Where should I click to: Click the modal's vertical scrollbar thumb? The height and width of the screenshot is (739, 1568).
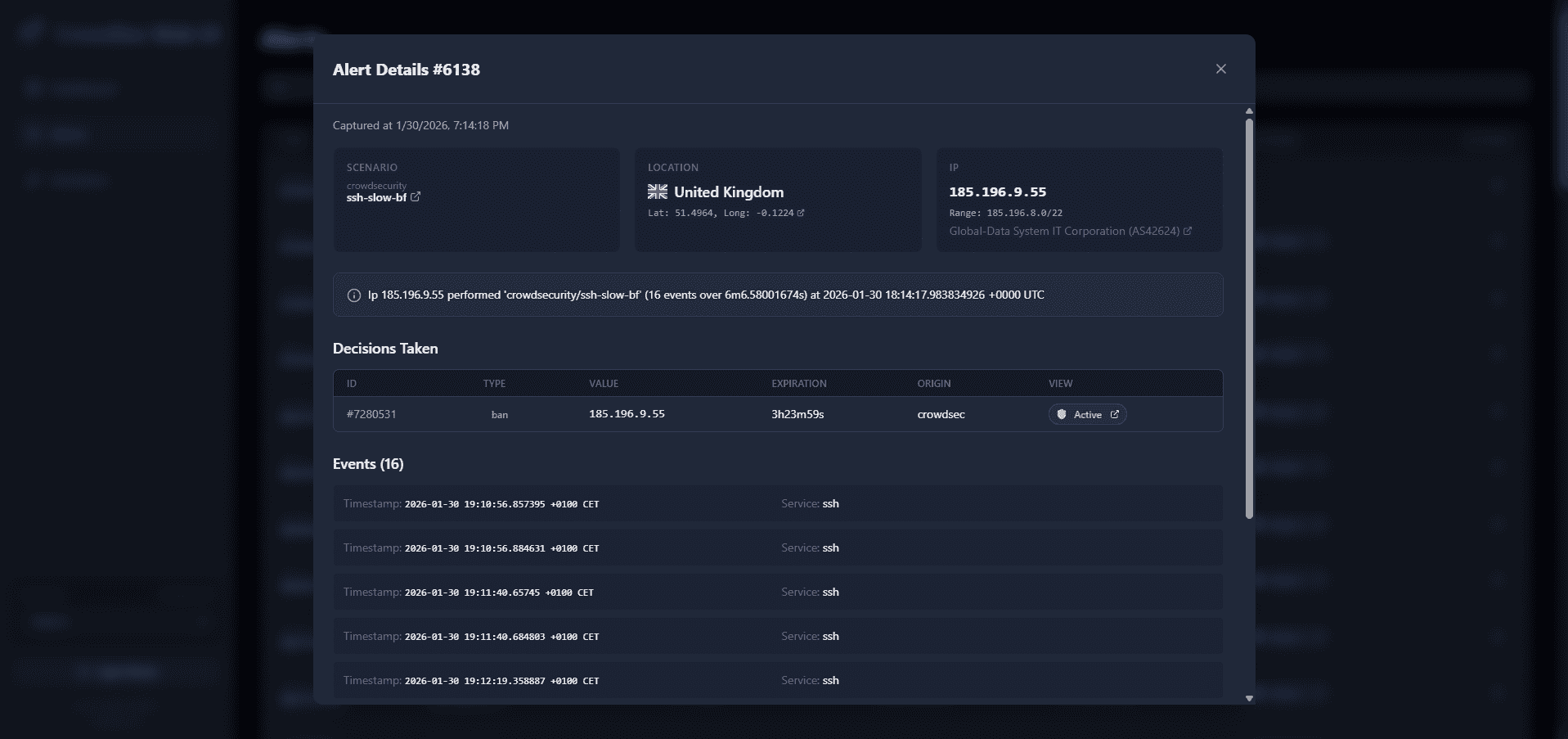pos(1249,319)
